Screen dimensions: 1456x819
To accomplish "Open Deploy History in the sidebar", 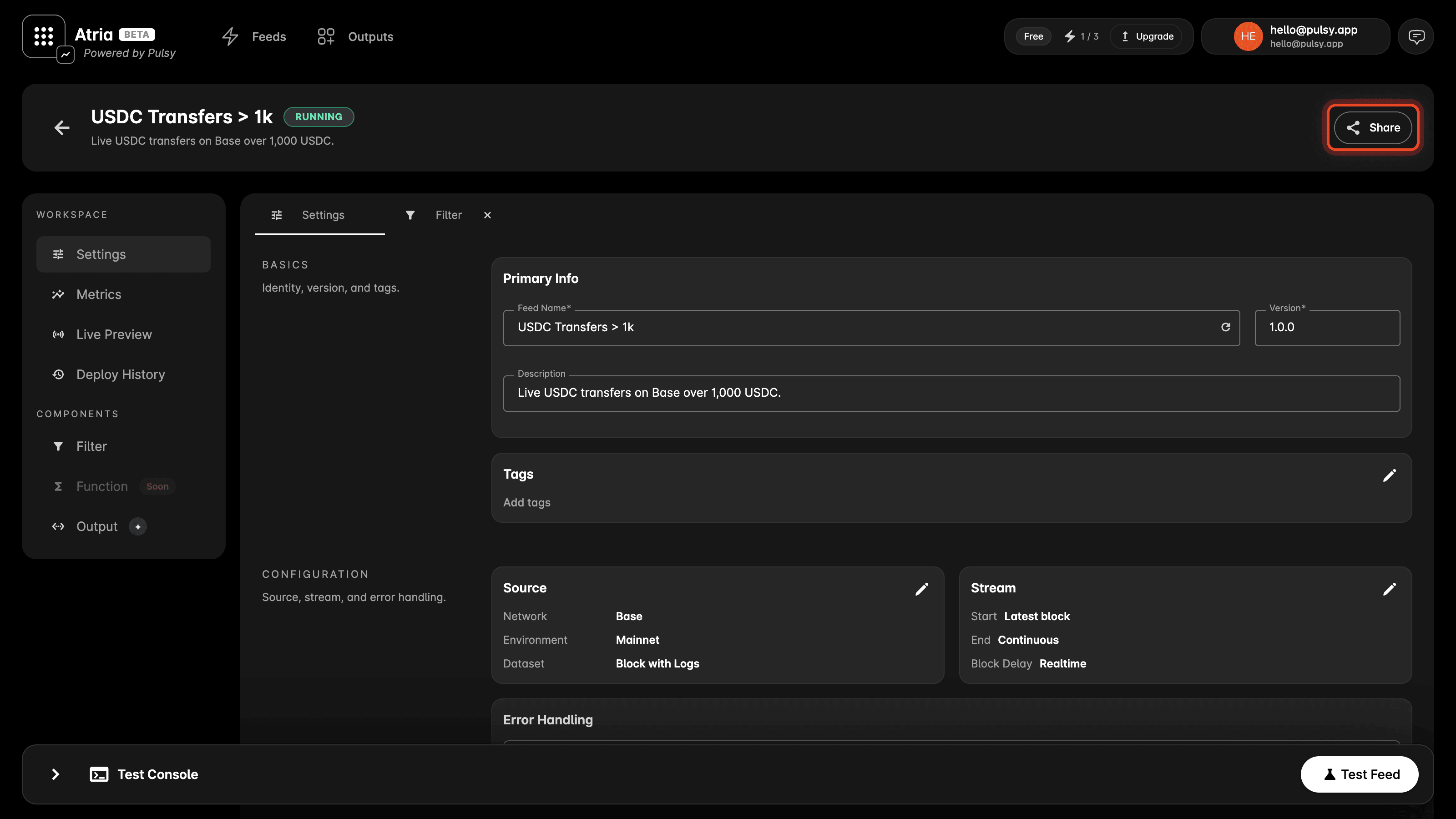I will pyautogui.click(x=124, y=375).
